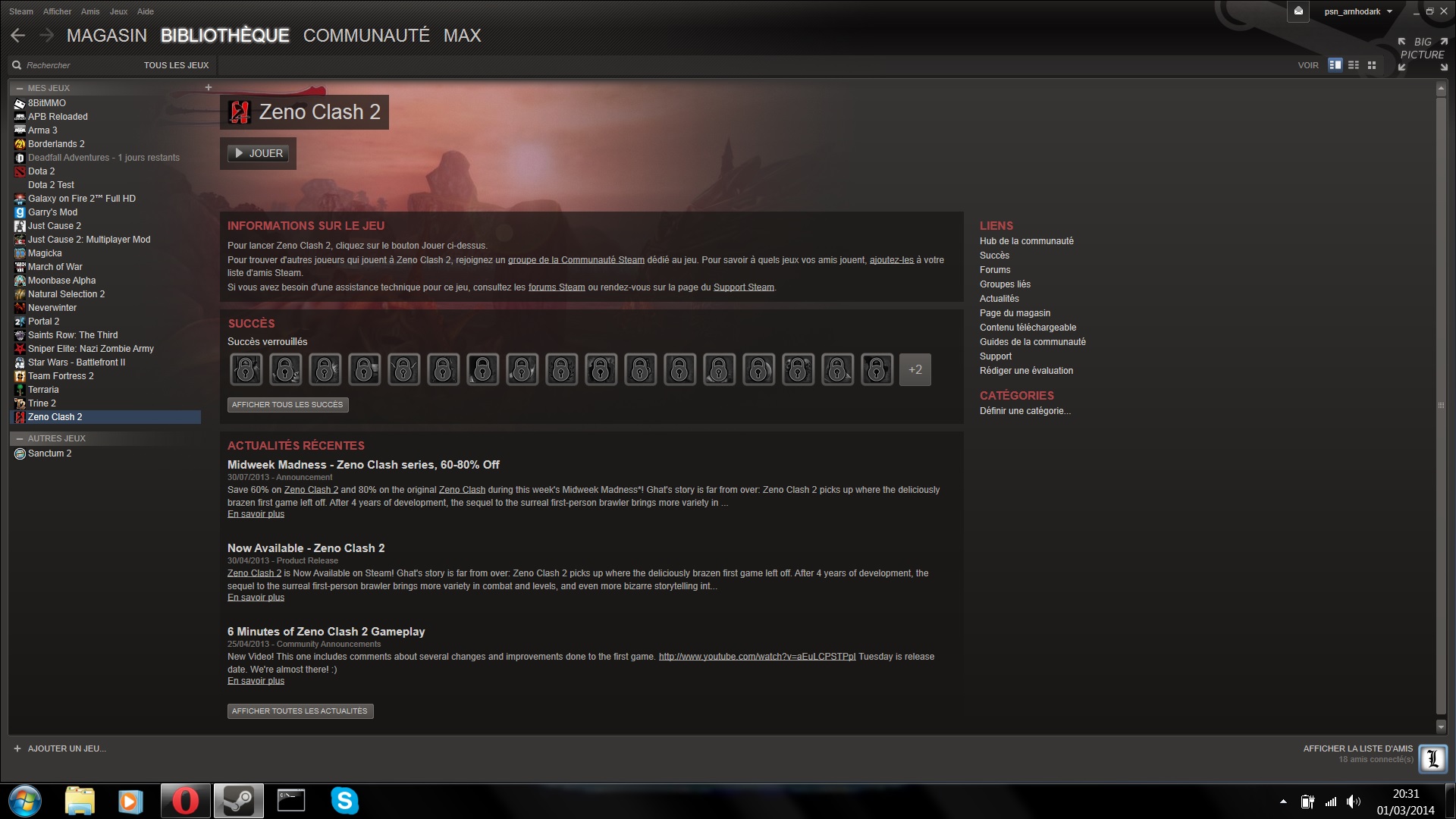Click the vertical scrollbar down arrow
Screen dimensions: 1456x819
tap(1442, 727)
